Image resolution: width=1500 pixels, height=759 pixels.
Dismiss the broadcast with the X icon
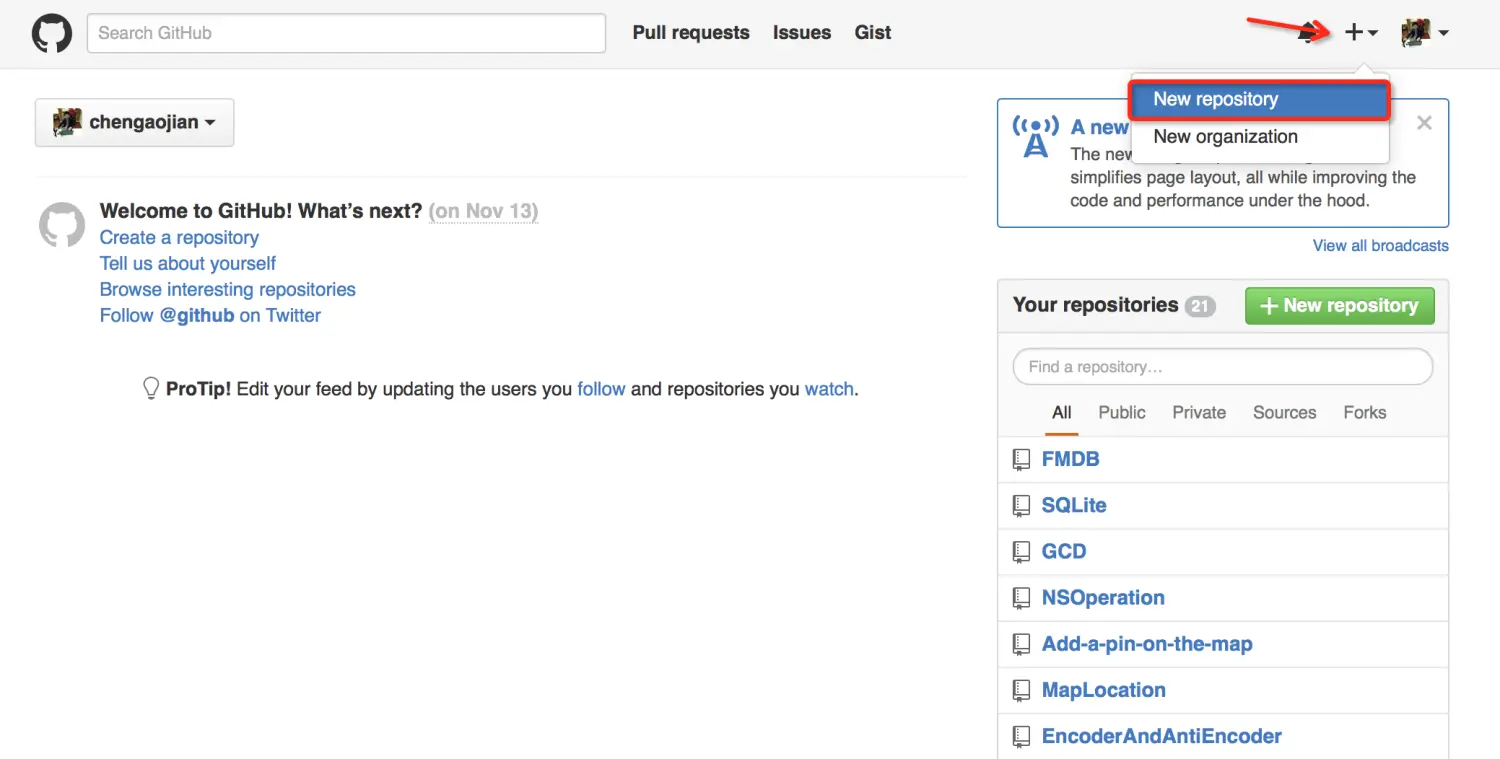(x=1425, y=123)
